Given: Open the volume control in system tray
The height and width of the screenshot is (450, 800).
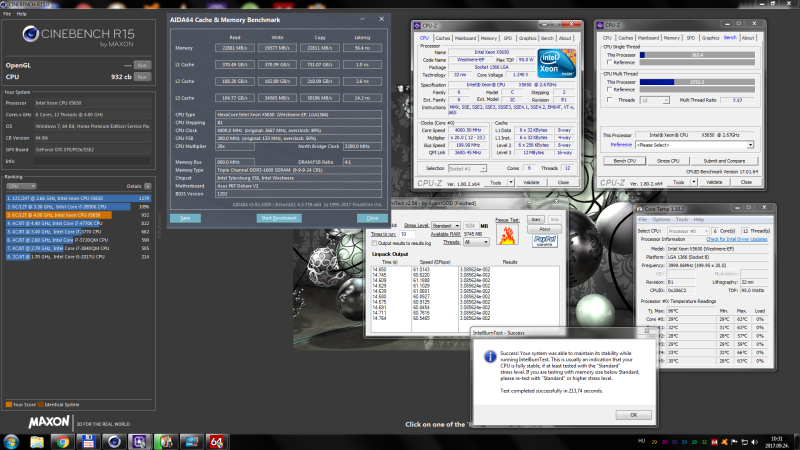Looking at the screenshot, I should point(755,442).
